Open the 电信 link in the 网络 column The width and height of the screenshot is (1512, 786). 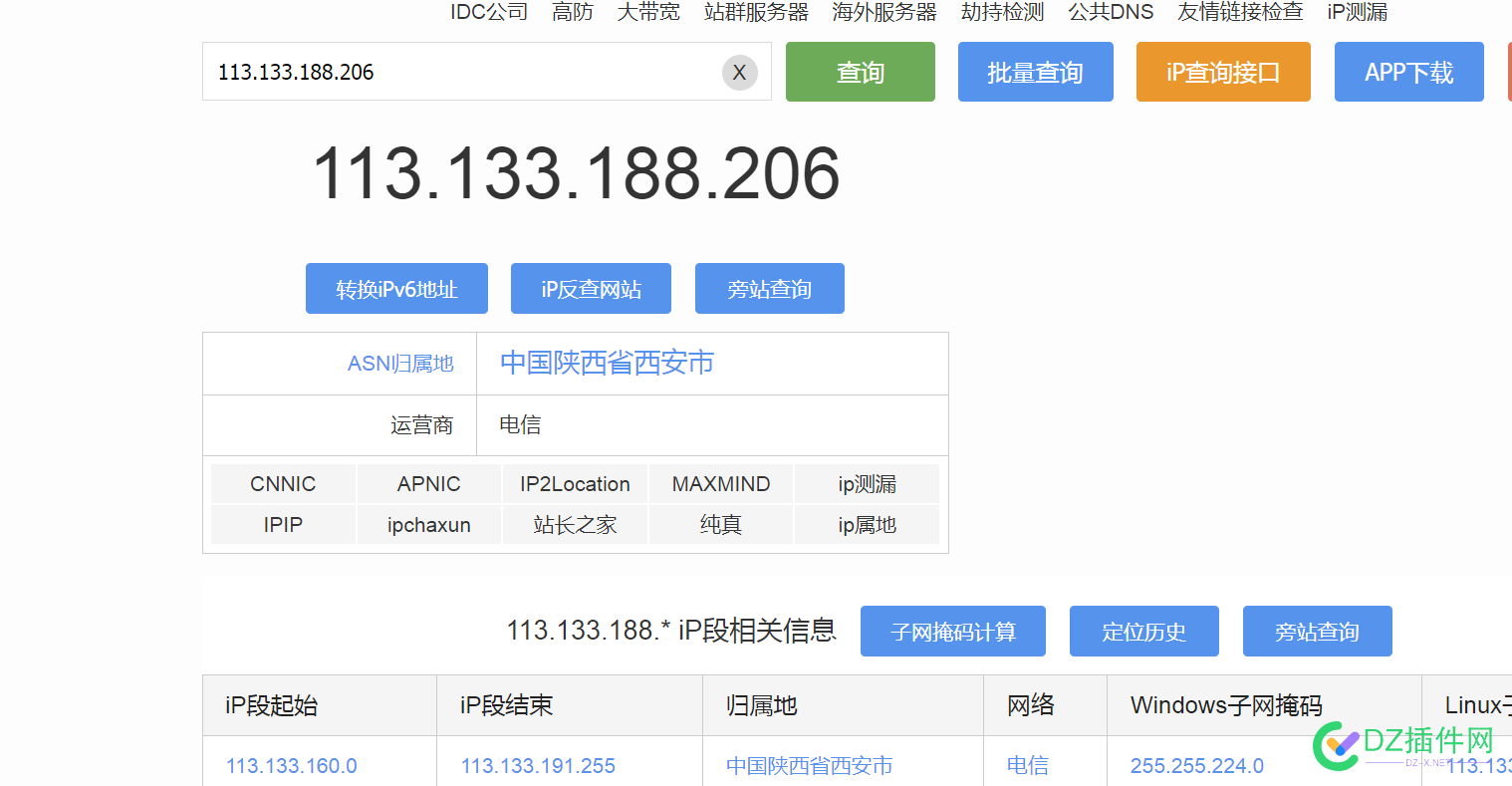pyautogui.click(x=1028, y=766)
